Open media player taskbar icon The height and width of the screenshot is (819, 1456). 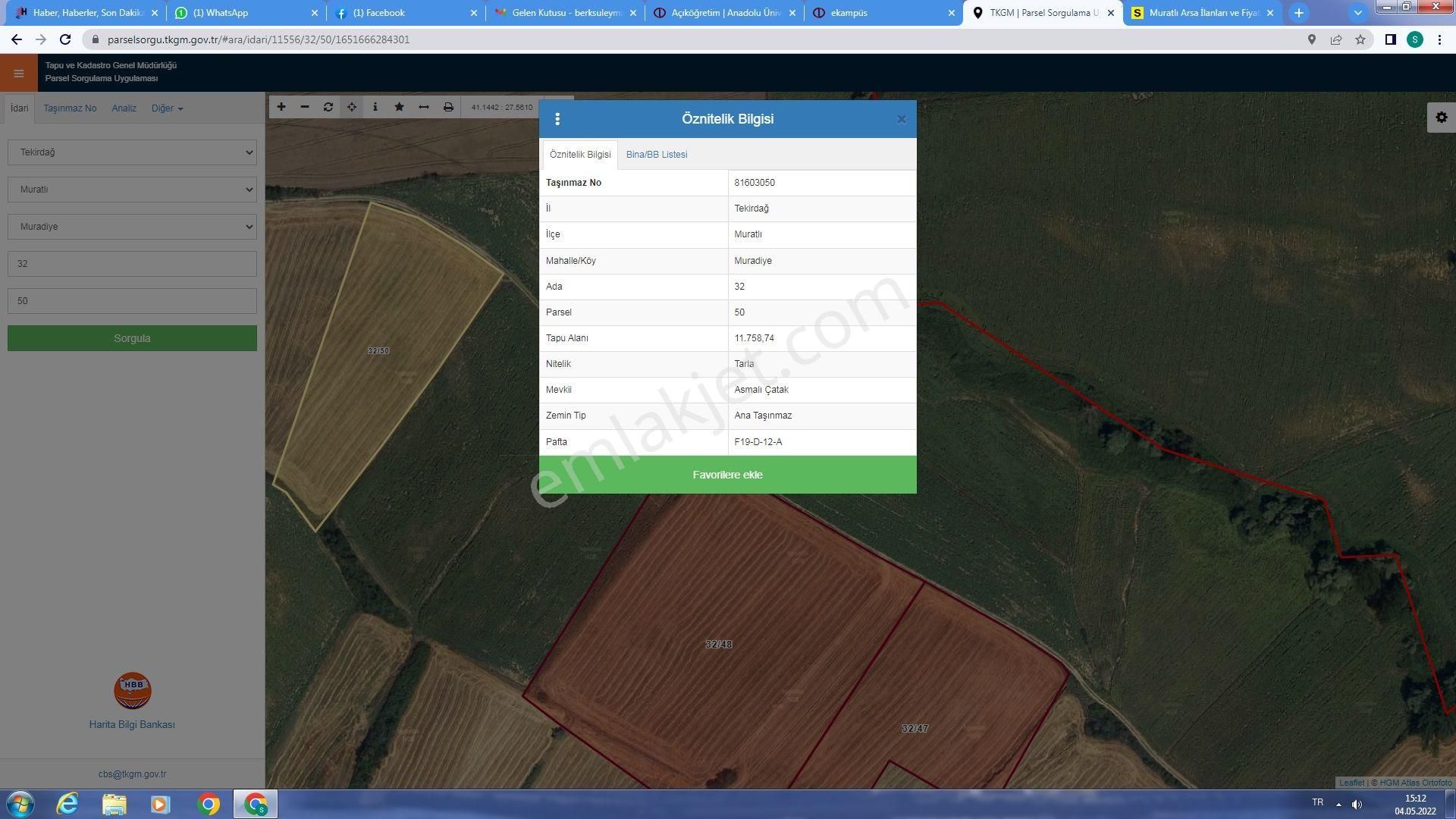pos(160,804)
